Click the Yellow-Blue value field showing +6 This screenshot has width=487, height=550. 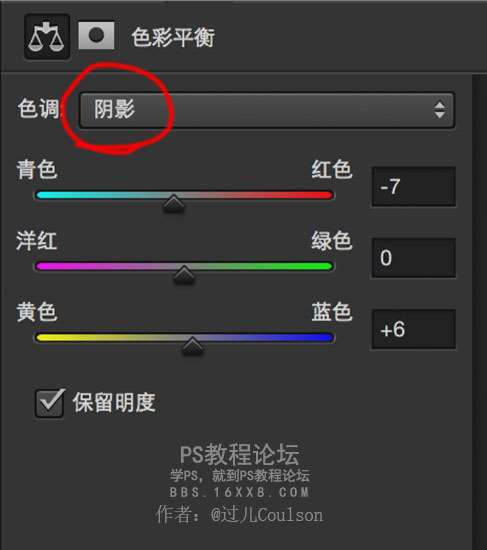coord(414,329)
